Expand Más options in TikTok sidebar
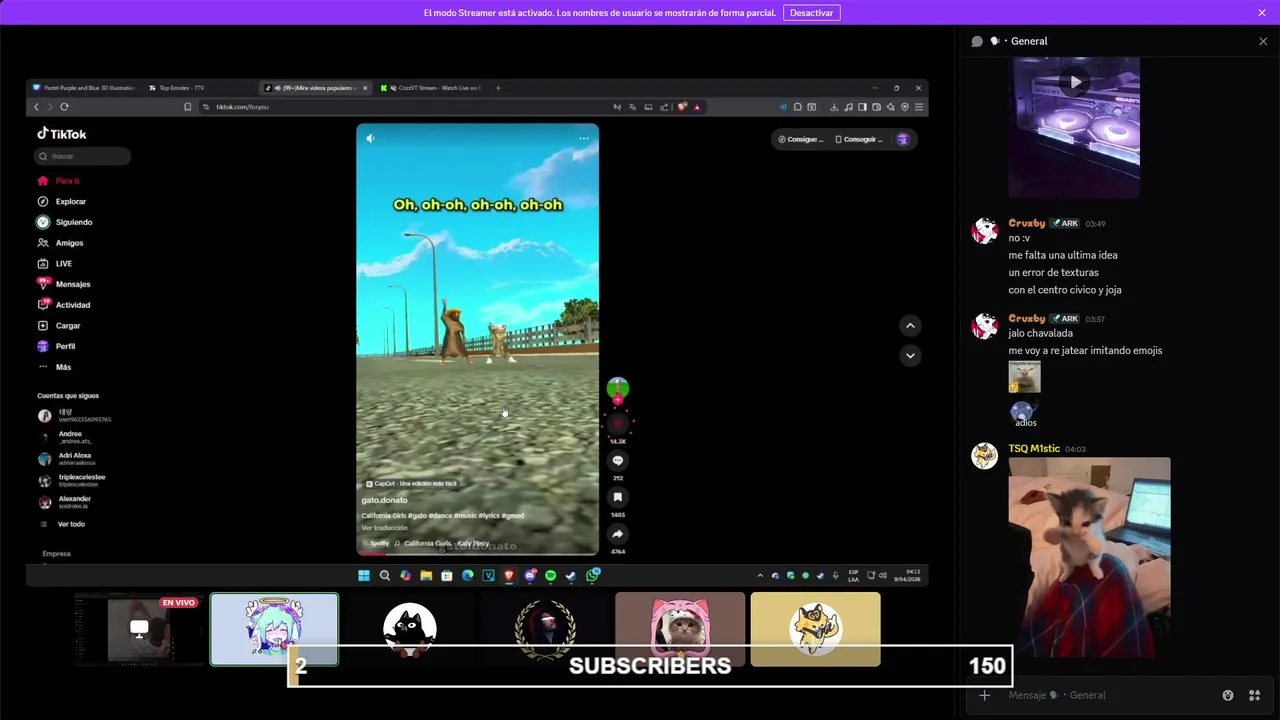Screen dimensions: 1280x720 click(x=56, y=367)
